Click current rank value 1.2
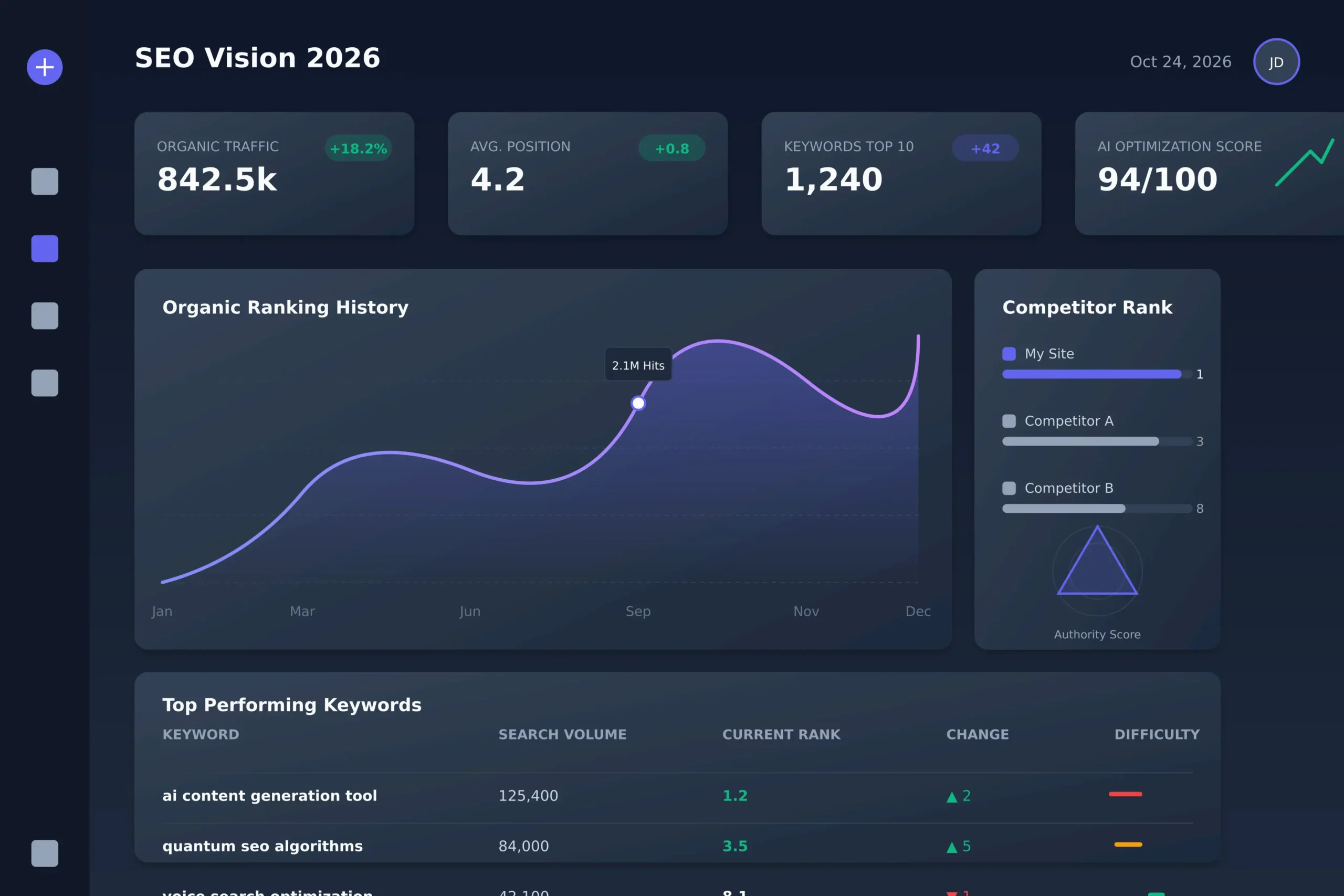 [735, 795]
